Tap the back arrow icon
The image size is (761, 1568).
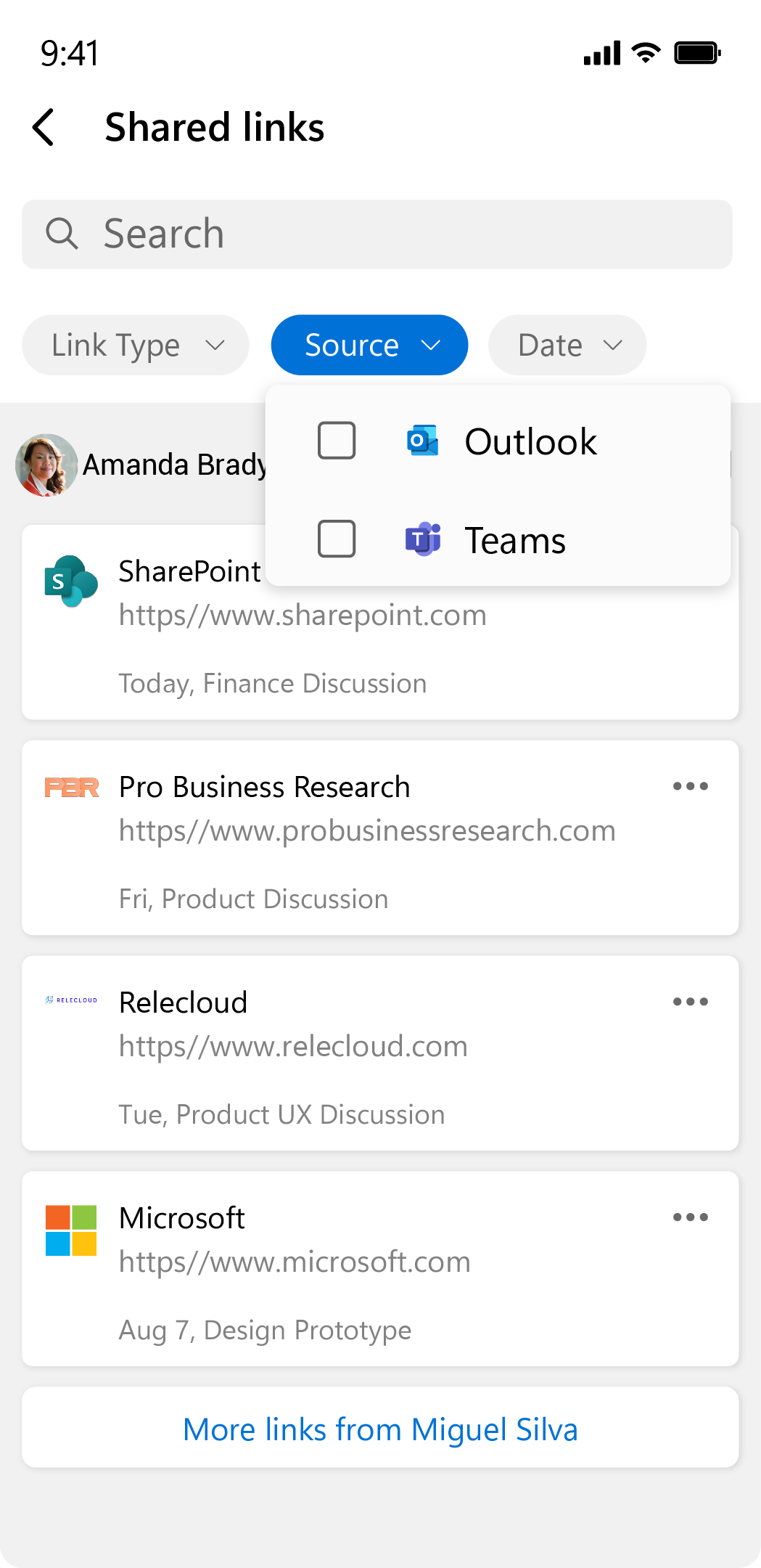[44, 127]
